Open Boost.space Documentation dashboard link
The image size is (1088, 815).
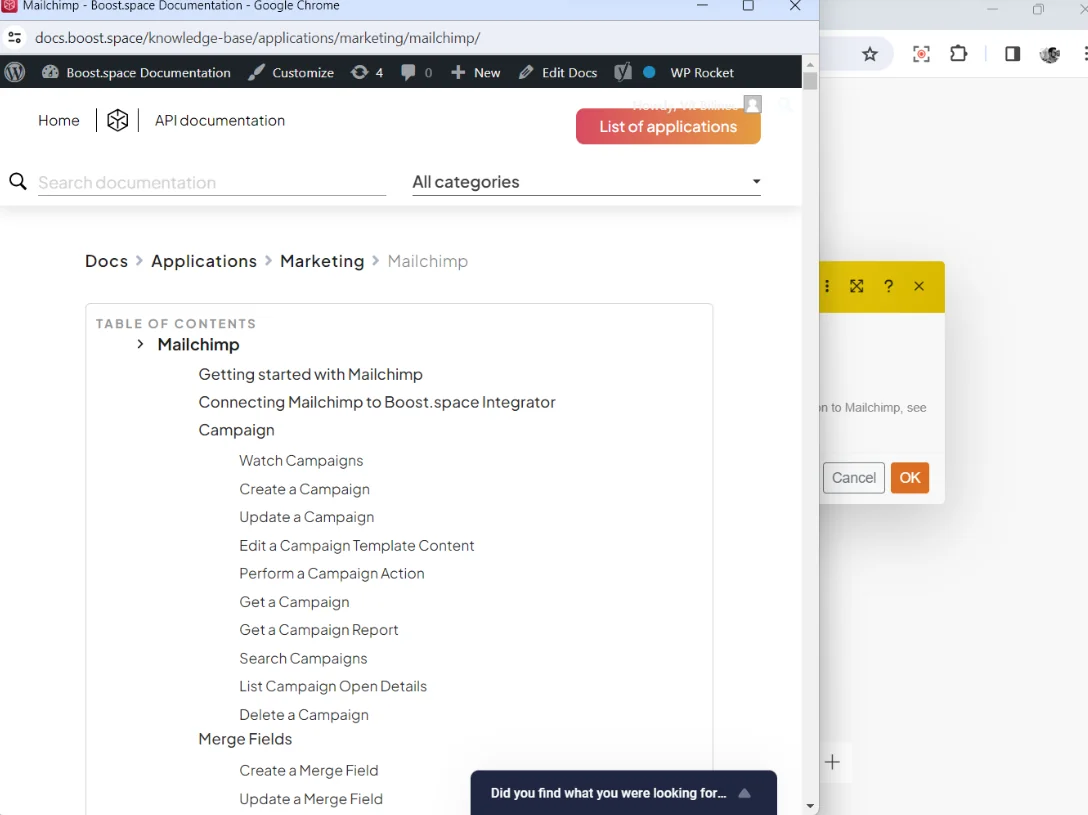coord(136,72)
